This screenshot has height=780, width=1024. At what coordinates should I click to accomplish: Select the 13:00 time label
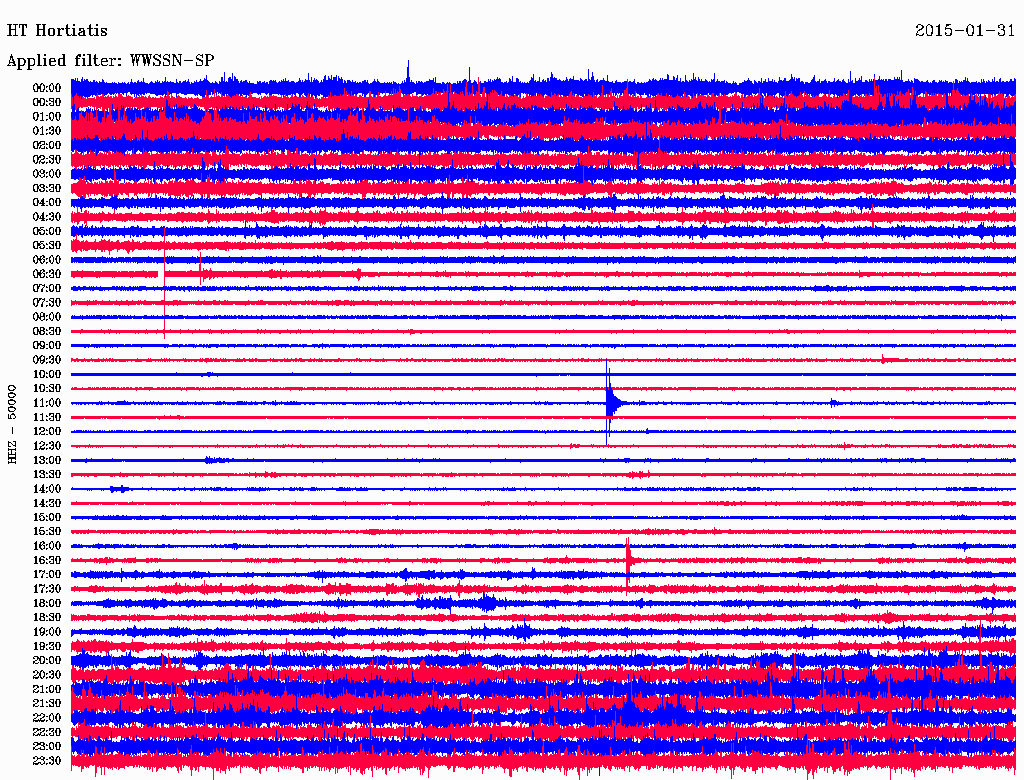click(x=47, y=461)
